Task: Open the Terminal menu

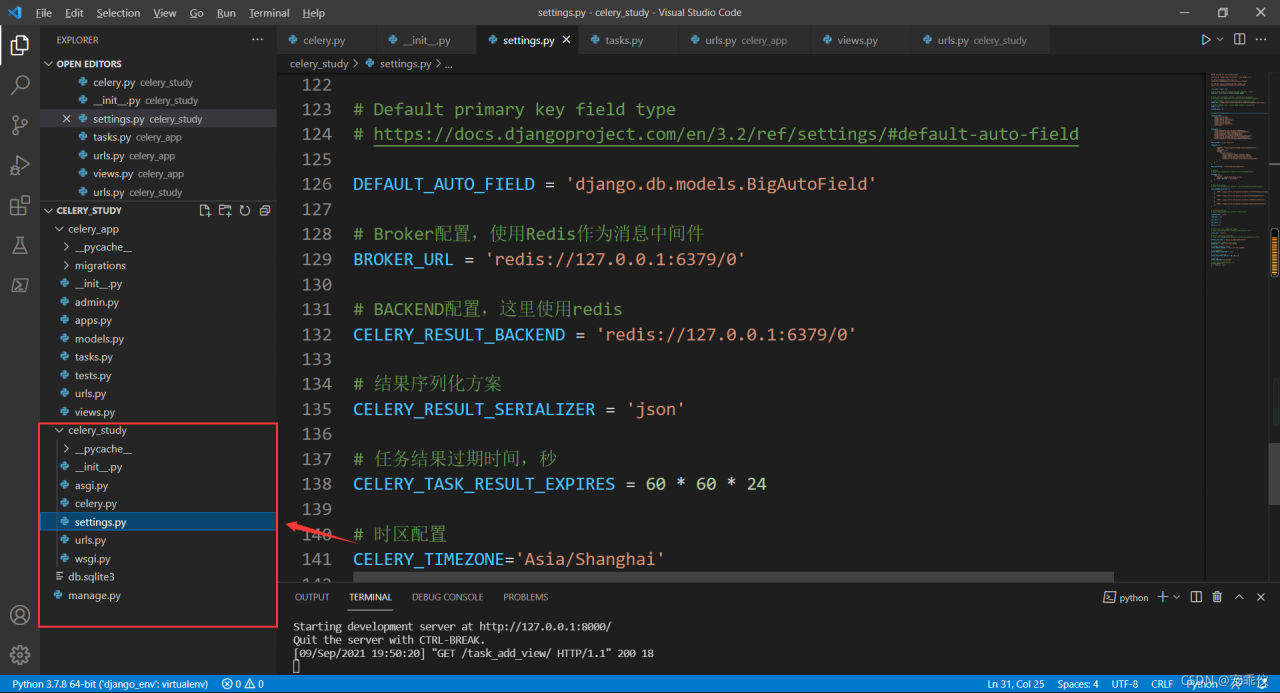Action: click(269, 13)
